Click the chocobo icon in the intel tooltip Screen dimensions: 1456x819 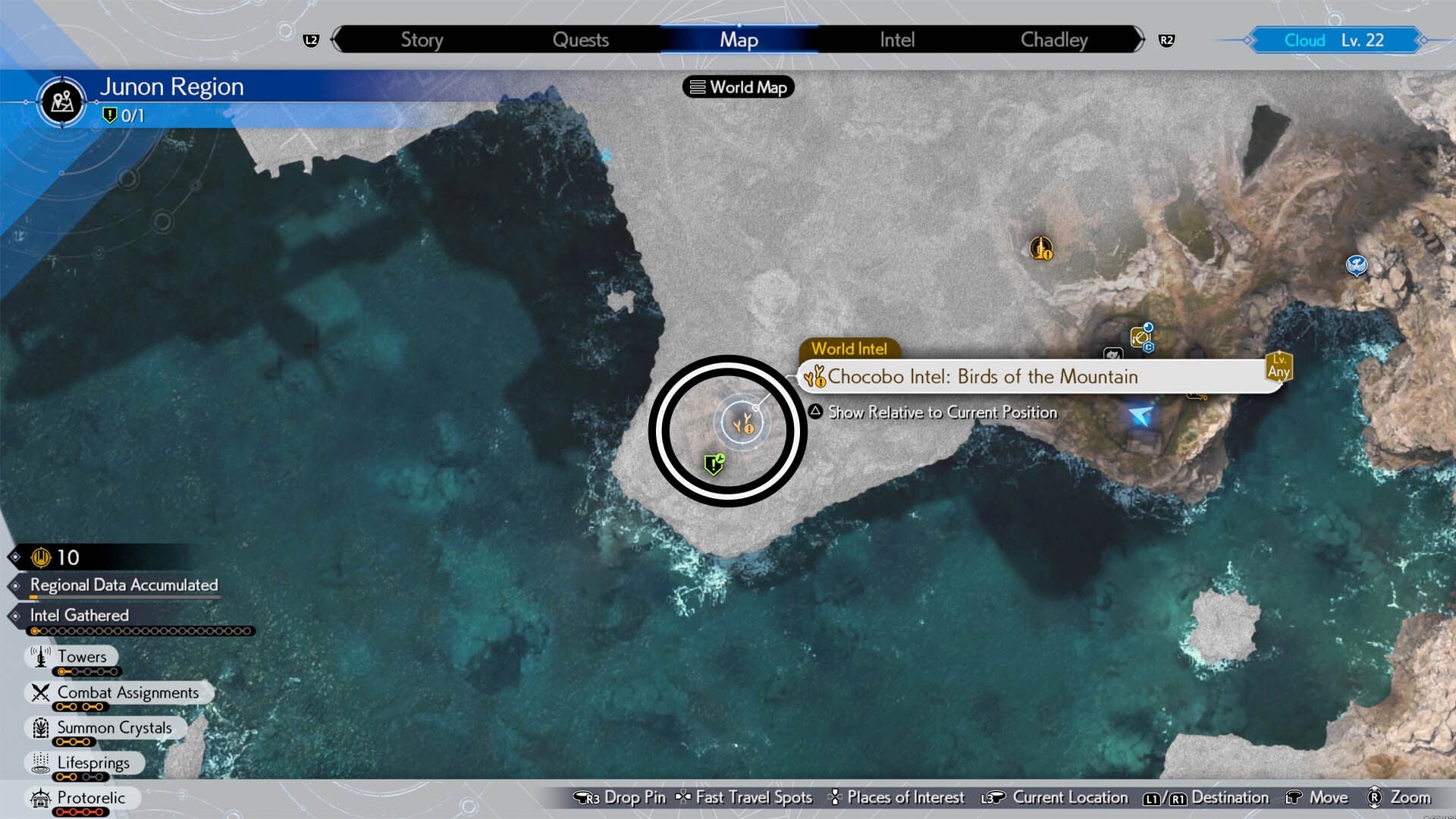click(815, 376)
